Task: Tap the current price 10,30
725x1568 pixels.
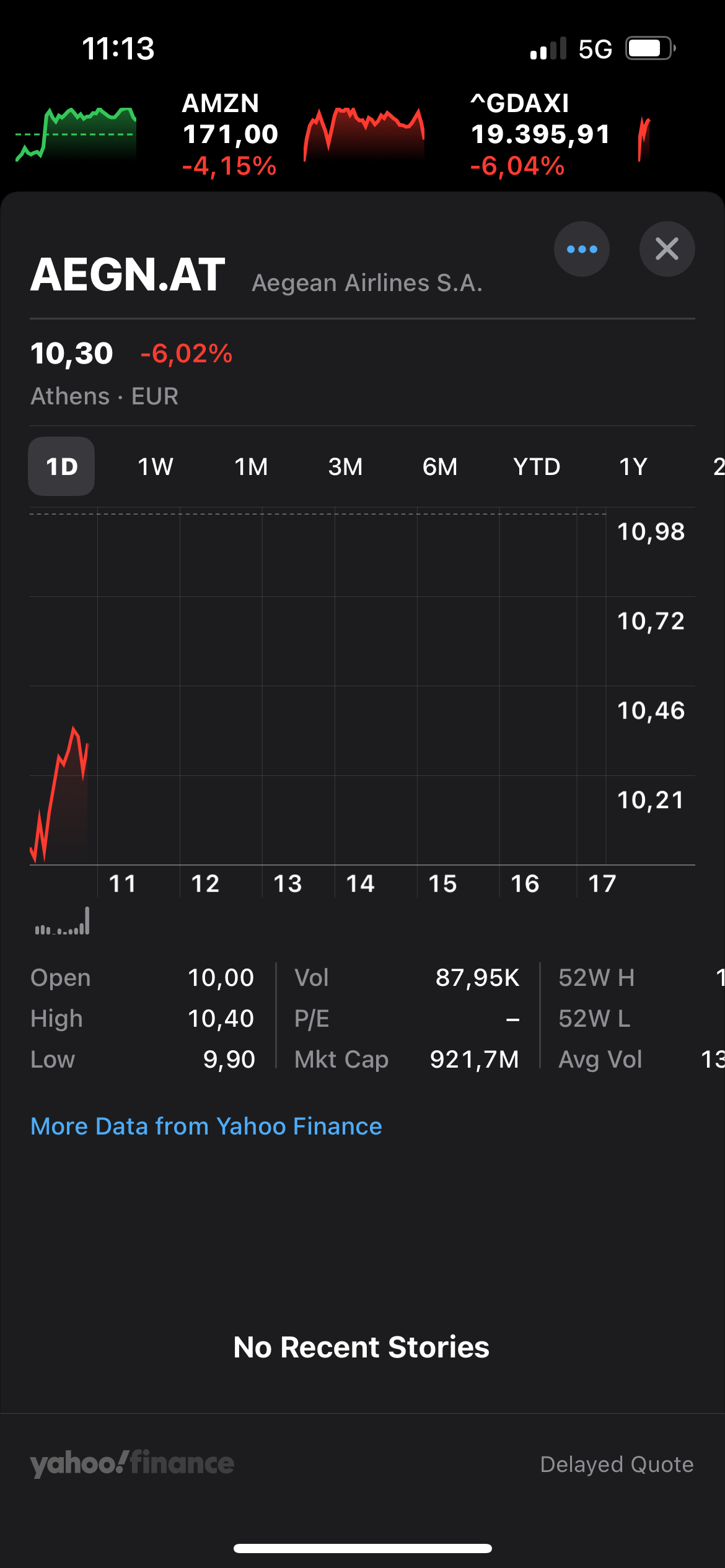Action: tap(72, 354)
